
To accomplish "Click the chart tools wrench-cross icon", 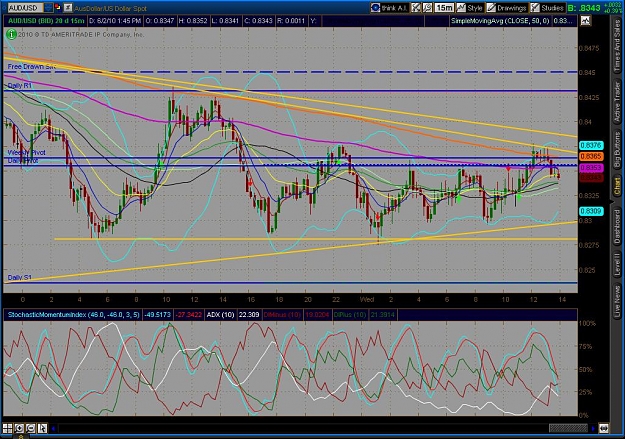I will 416,8.
